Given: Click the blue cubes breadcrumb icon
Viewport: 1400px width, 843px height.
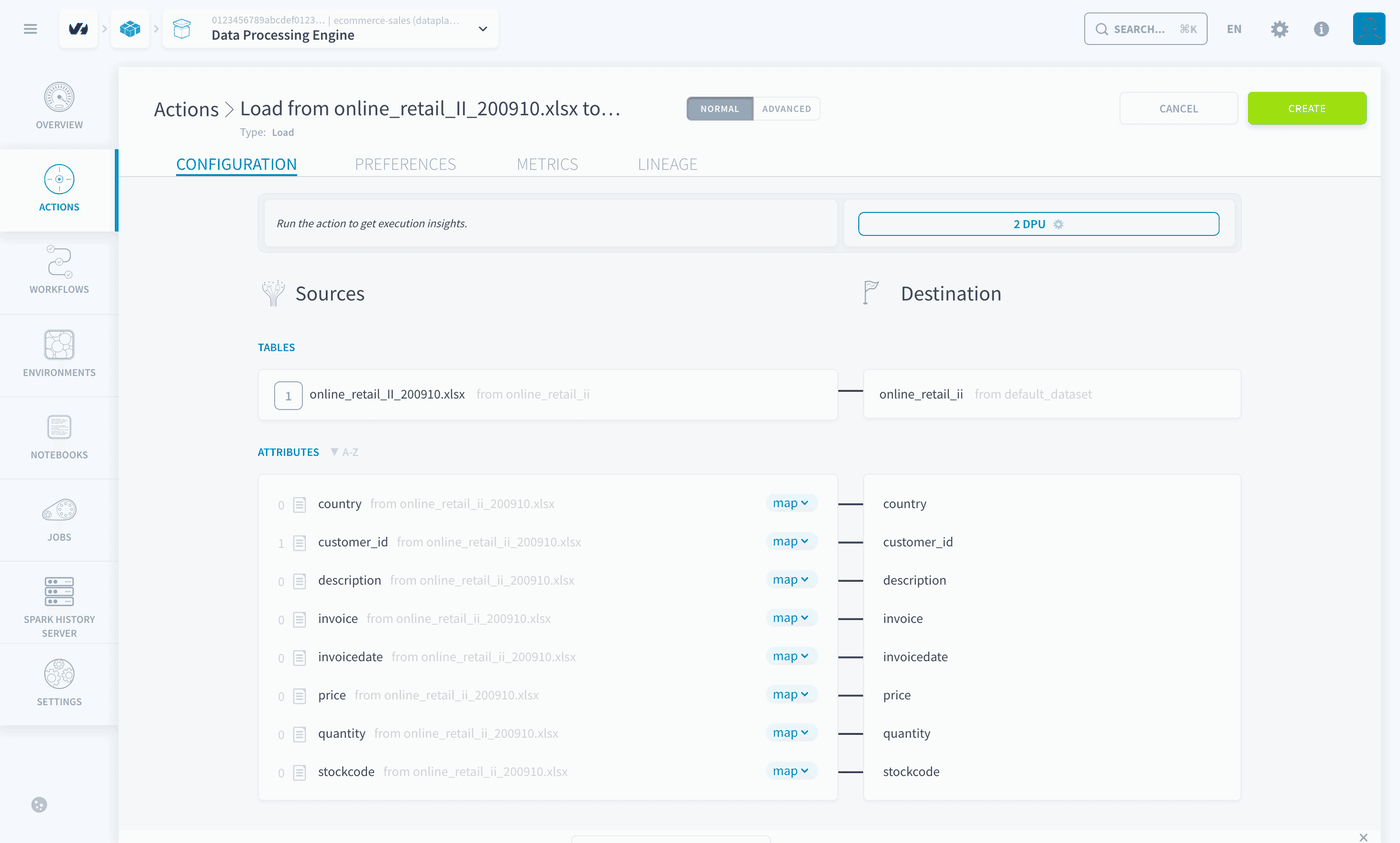Looking at the screenshot, I should coord(130,29).
